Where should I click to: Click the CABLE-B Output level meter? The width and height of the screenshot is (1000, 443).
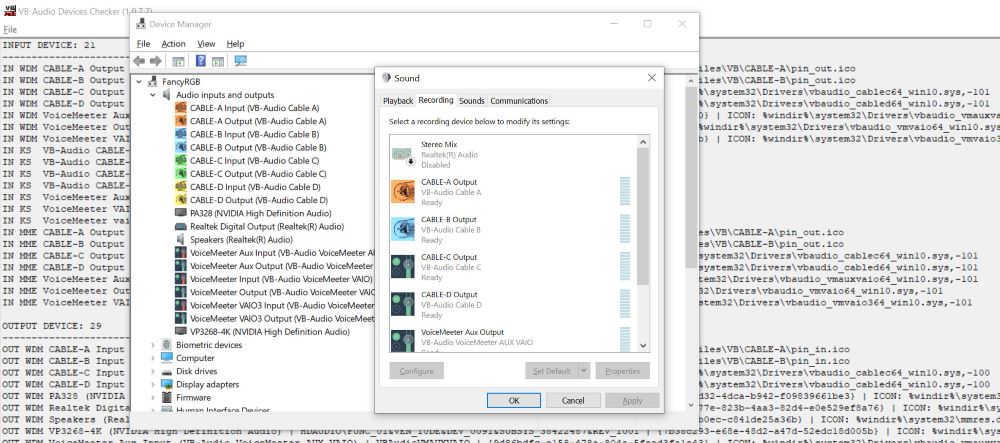pos(625,229)
